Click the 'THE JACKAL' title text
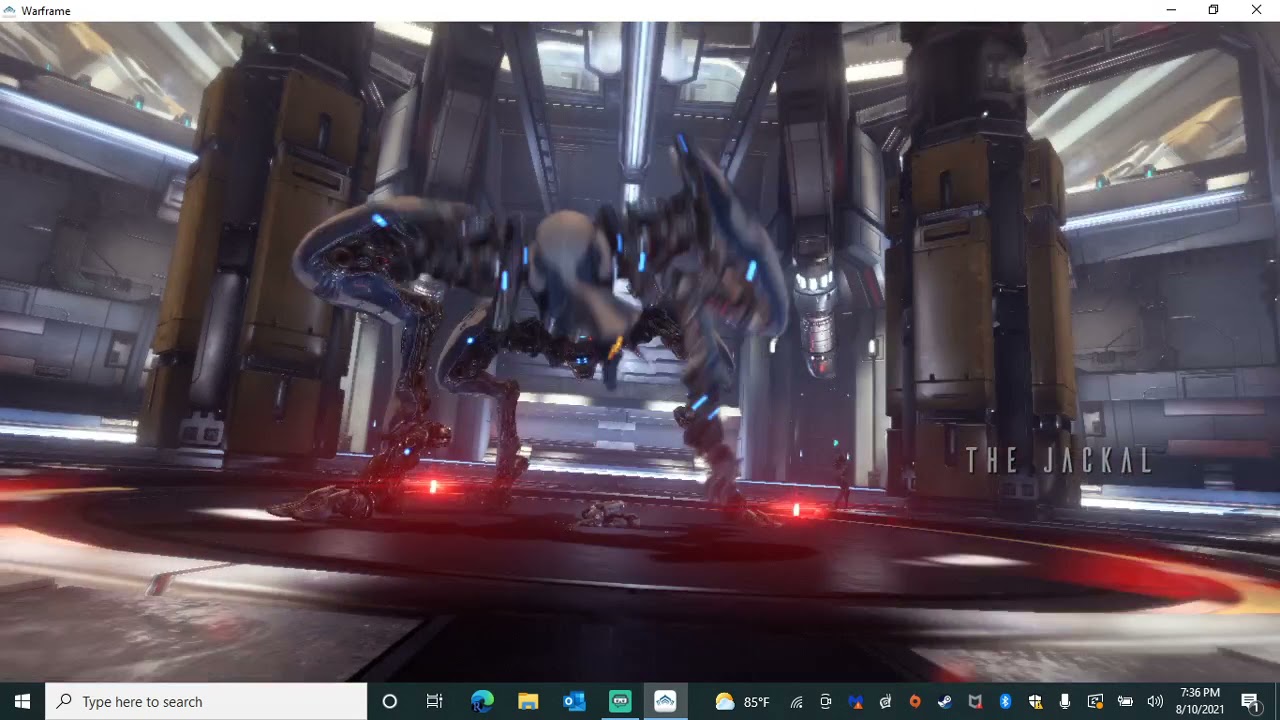The image size is (1280, 720). click(1060, 460)
